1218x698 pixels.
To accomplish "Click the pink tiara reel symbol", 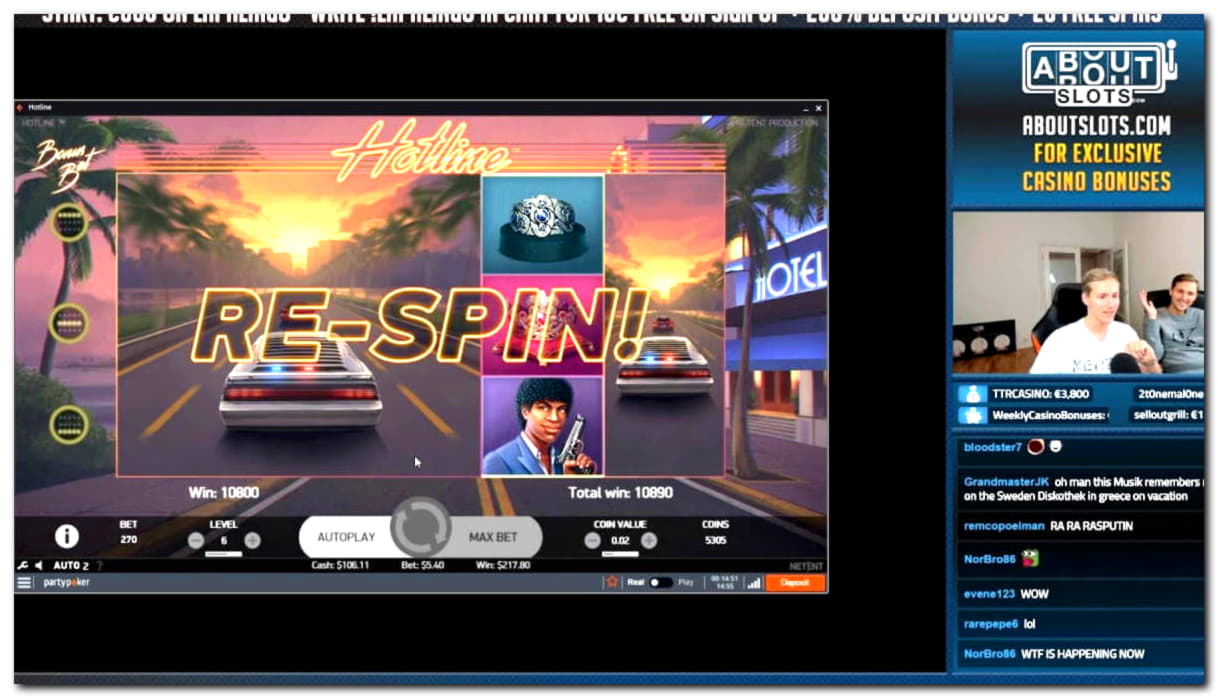I will [542, 325].
